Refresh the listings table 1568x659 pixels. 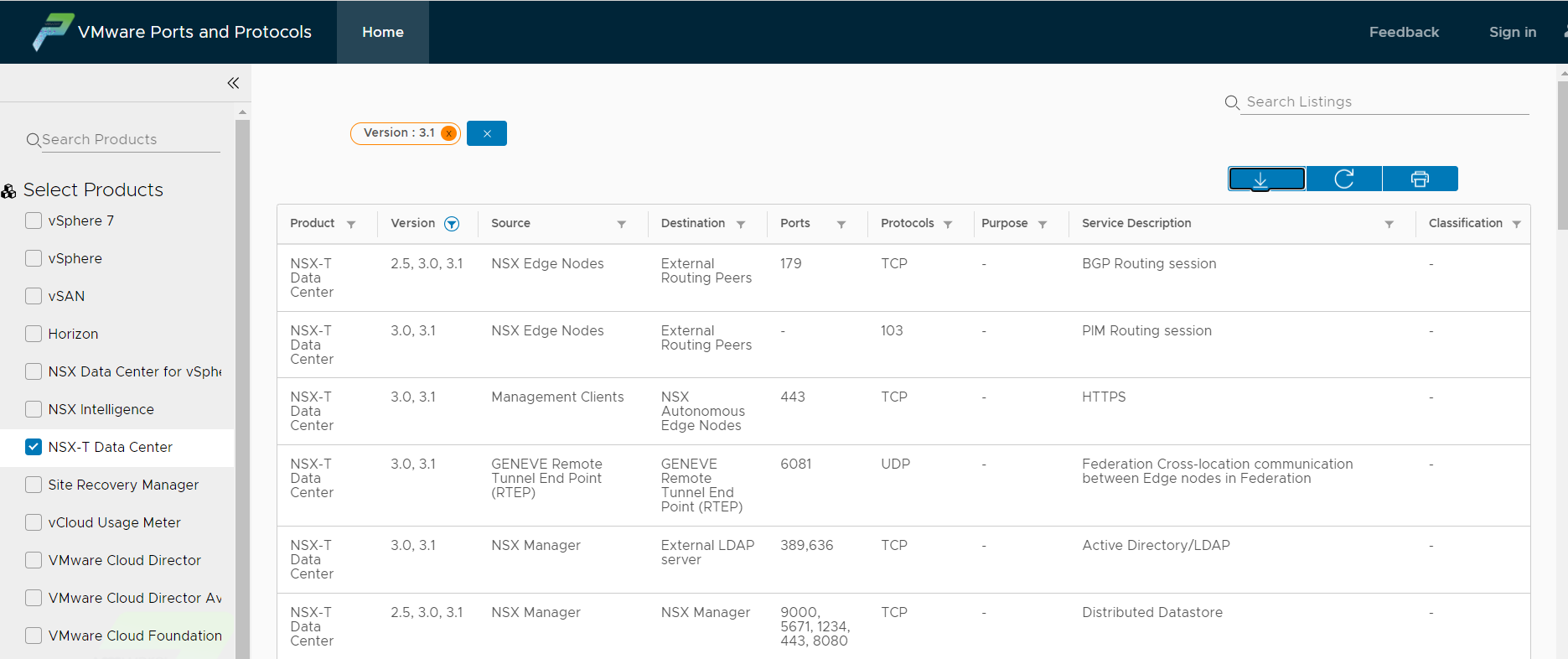1344,179
